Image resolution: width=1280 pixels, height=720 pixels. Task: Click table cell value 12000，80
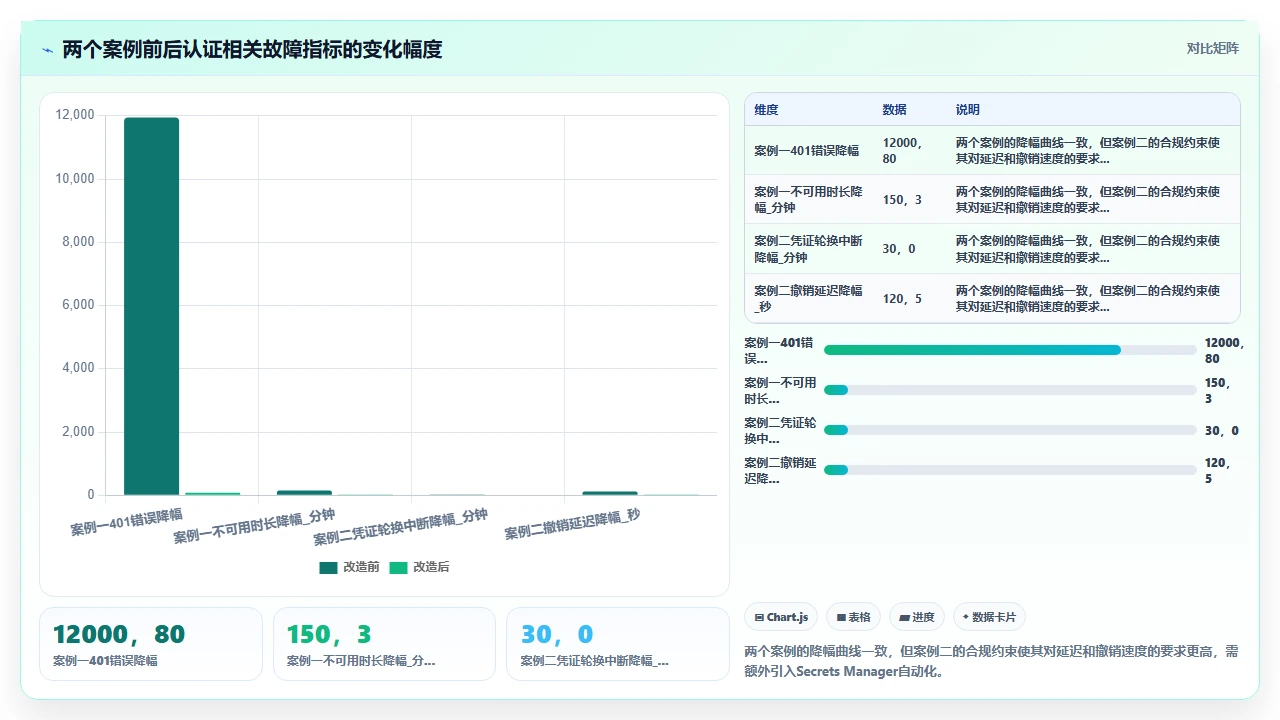click(x=904, y=150)
